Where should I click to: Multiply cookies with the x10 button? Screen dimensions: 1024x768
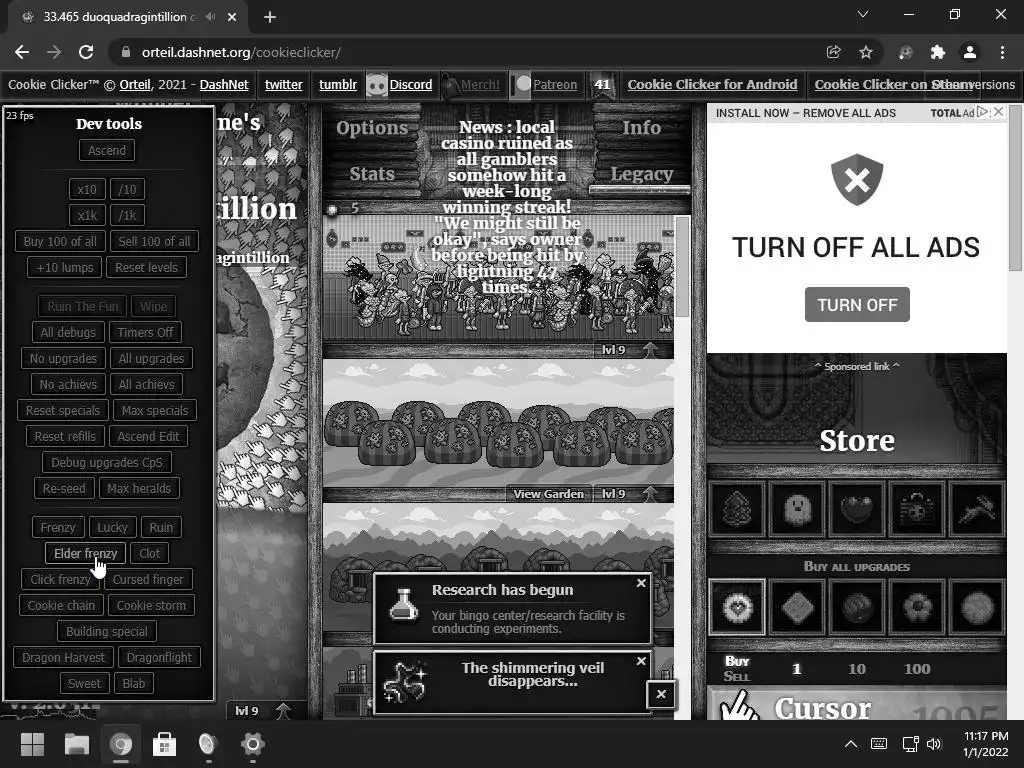(x=87, y=189)
